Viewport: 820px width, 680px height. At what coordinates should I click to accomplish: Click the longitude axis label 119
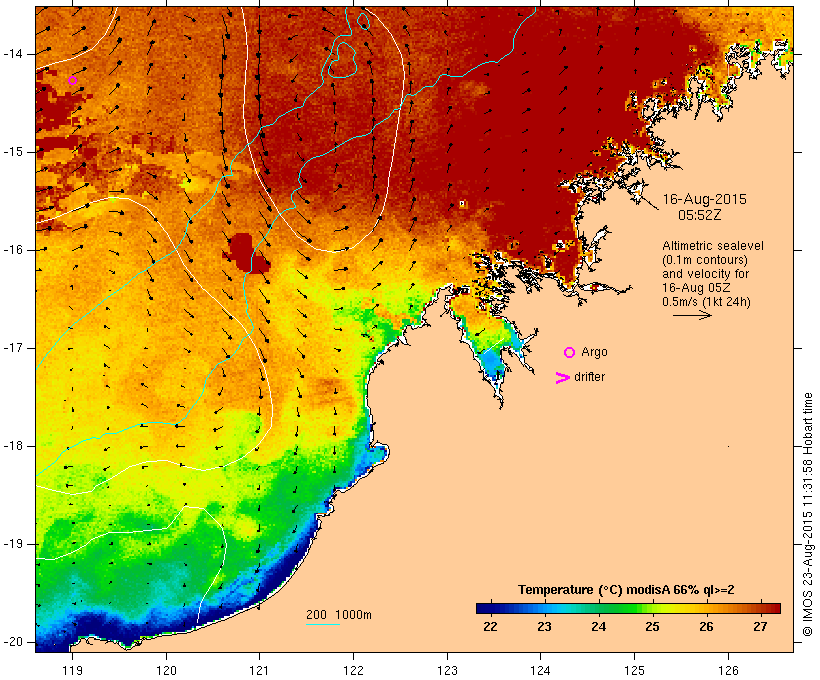coord(72,670)
